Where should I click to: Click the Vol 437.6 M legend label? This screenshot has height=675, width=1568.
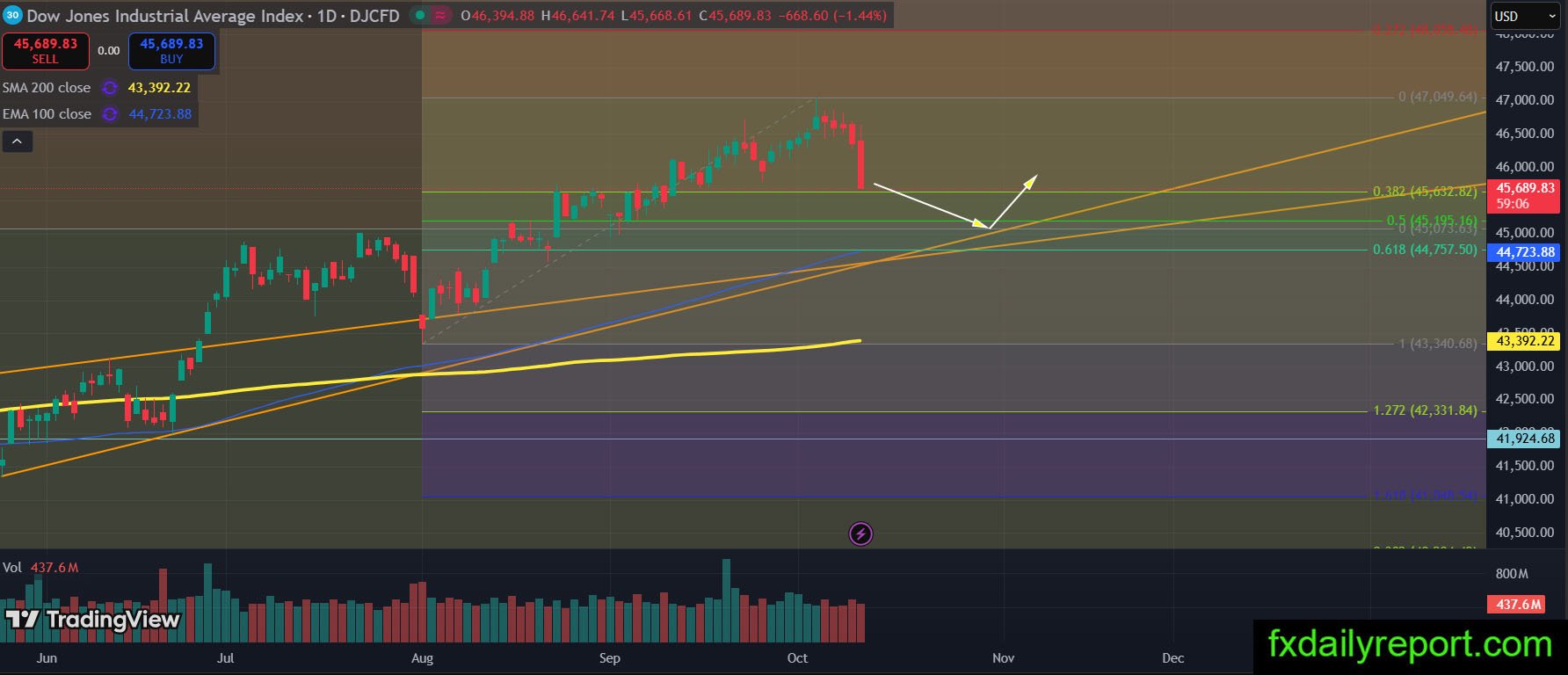(x=40, y=568)
